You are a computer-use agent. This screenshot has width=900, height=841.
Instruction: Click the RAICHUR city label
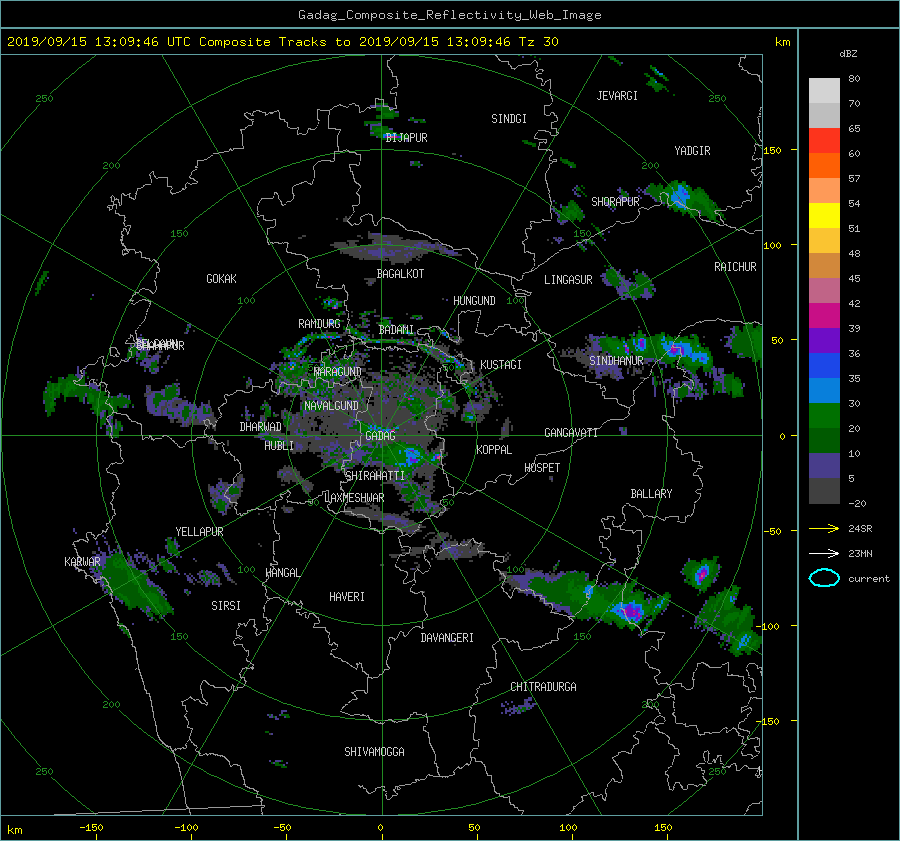click(x=735, y=267)
